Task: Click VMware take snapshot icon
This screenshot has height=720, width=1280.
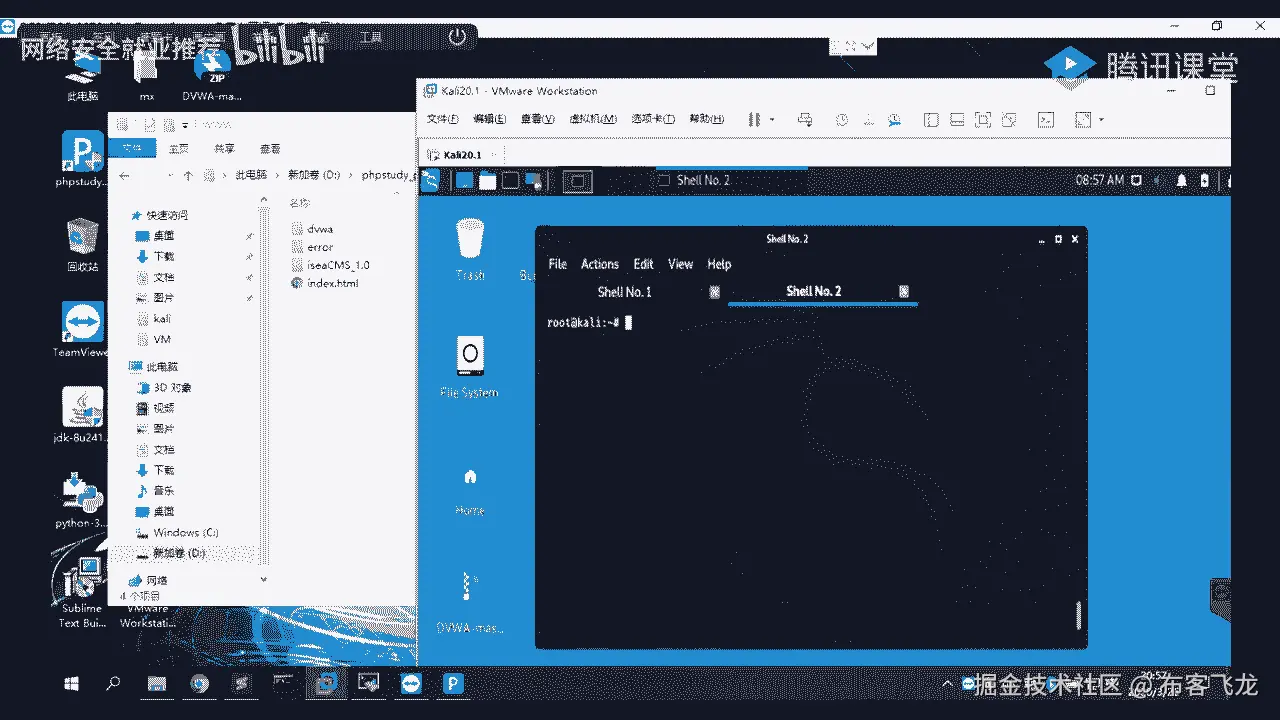Action: click(x=842, y=120)
